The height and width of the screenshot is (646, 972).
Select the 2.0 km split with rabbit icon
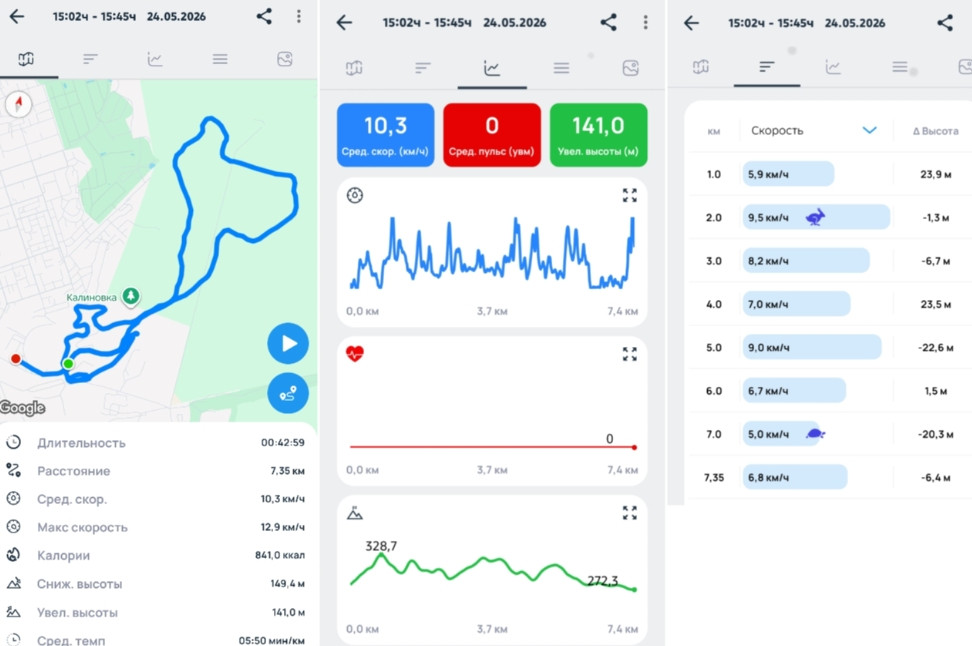[829, 218]
